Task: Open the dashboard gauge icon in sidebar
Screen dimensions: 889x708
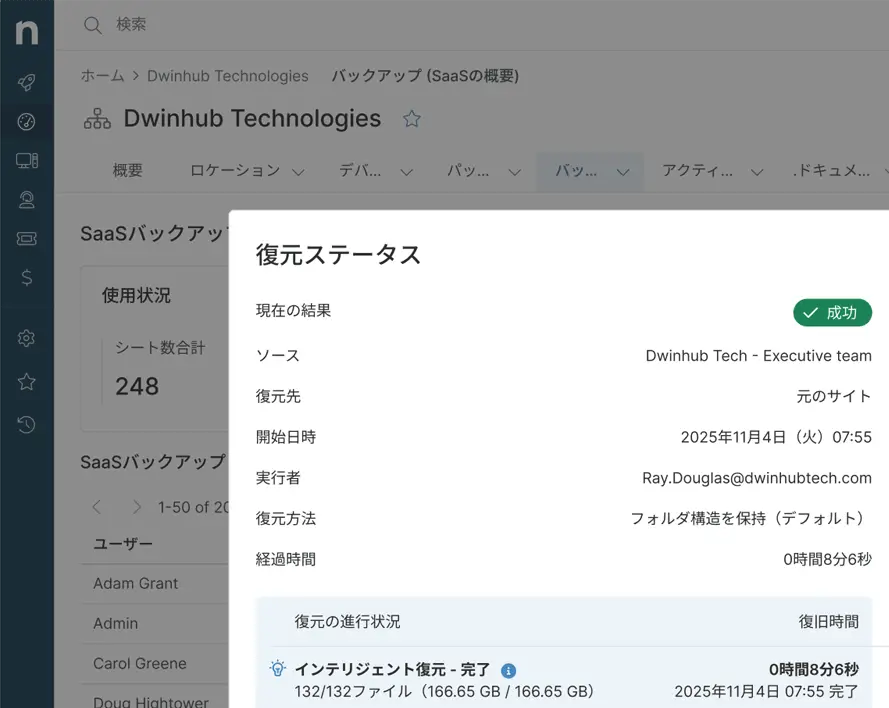Action: pos(26,121)
